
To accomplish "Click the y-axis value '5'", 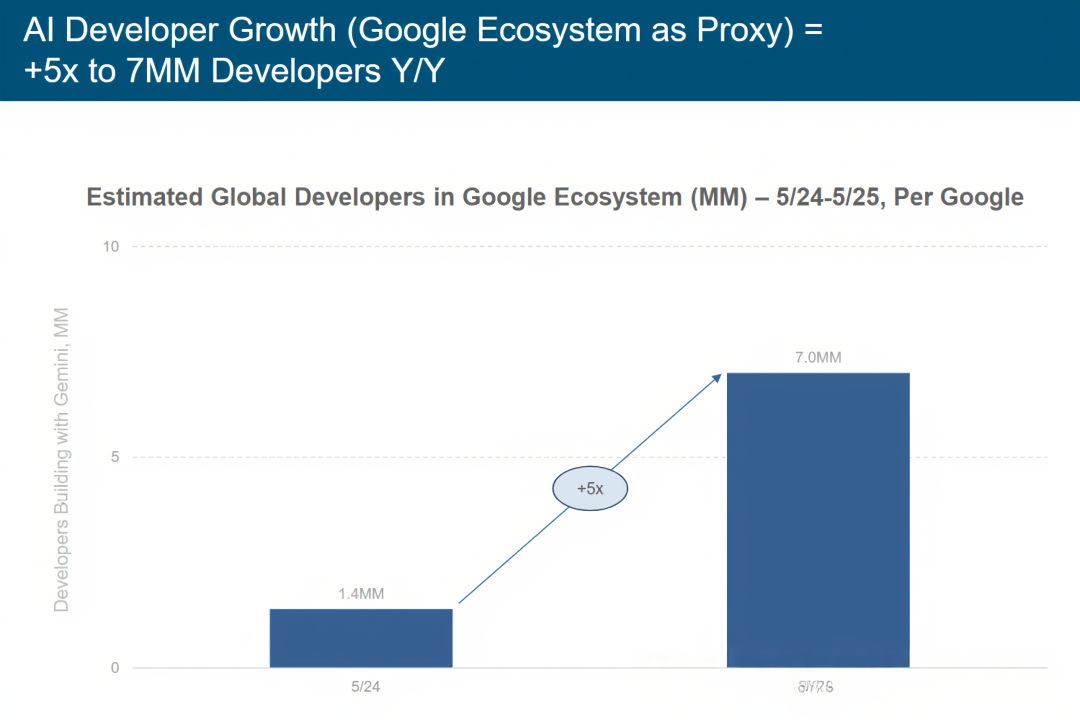I will (x=115, y=457).
